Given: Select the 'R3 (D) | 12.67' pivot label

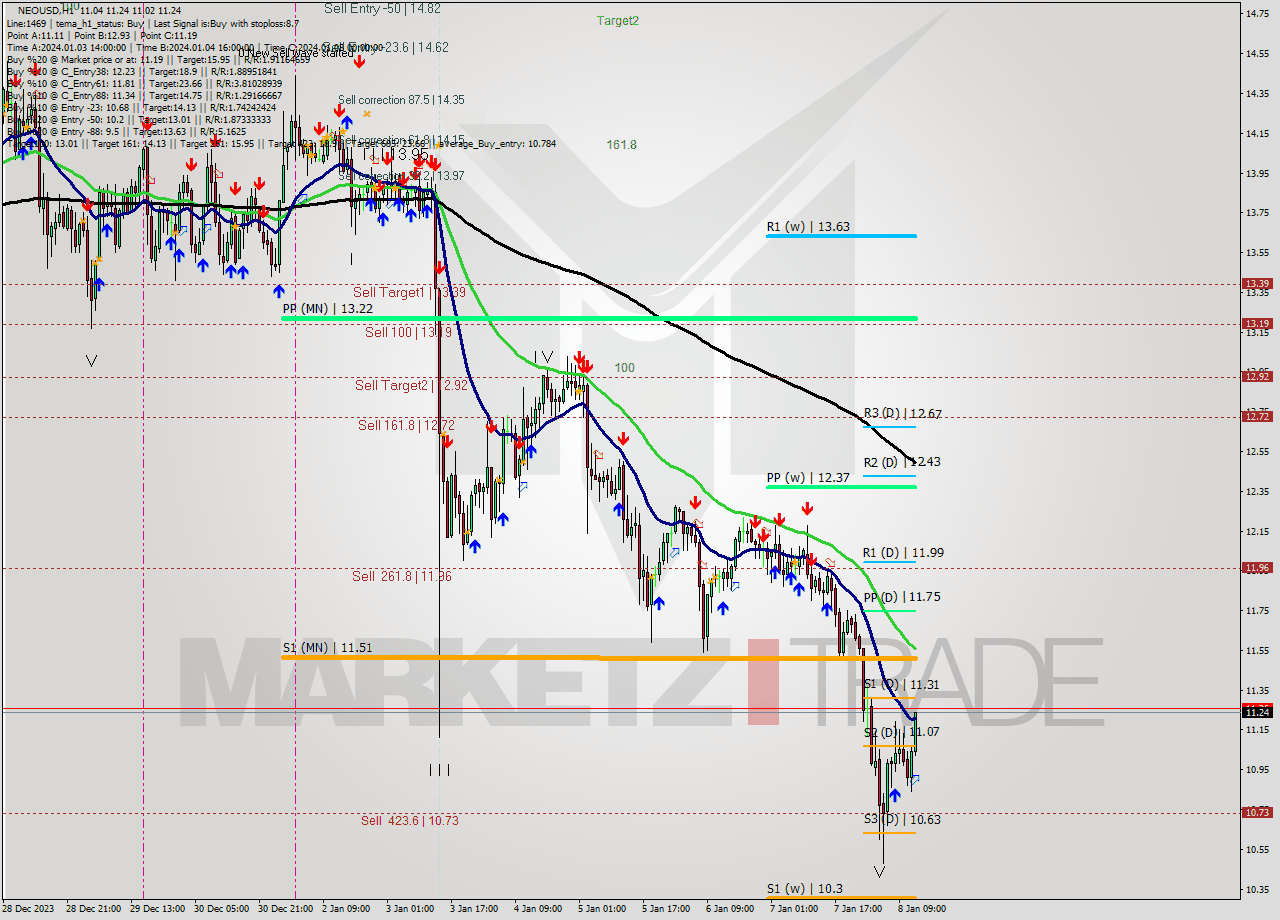Looking at the screenshot, I should (x=902, y=413).
